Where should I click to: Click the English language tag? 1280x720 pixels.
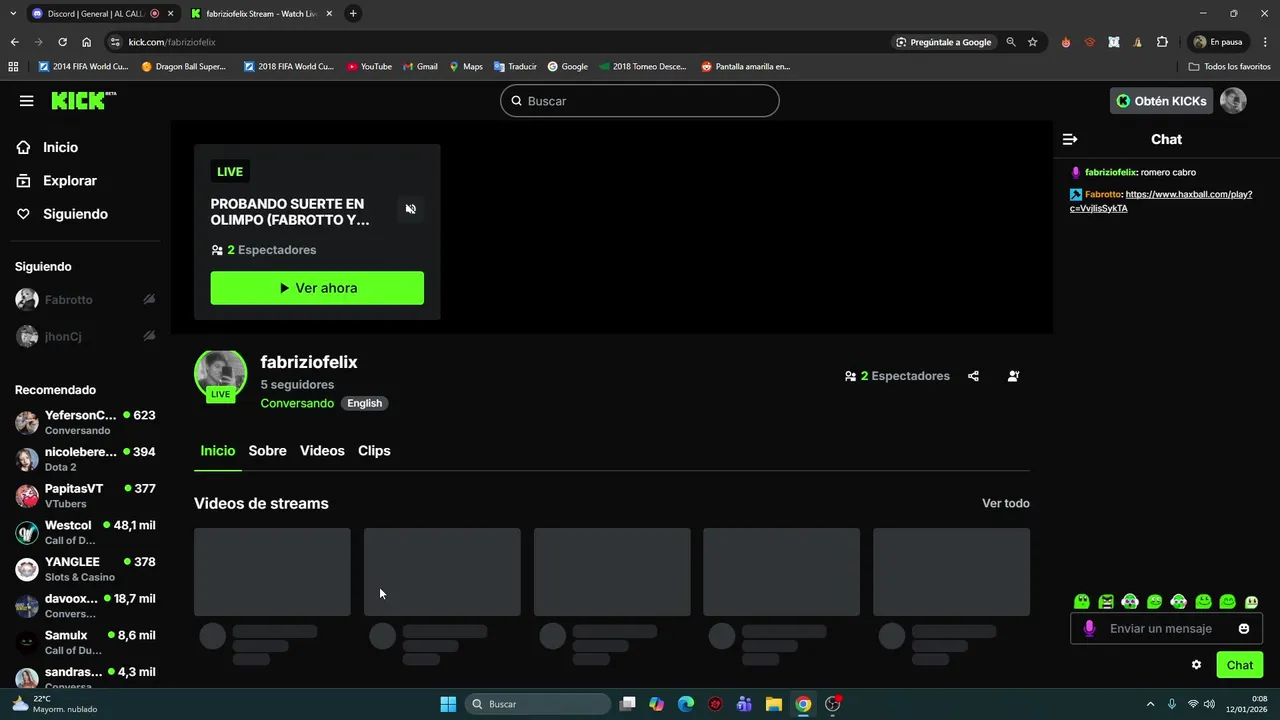(364, 403)
